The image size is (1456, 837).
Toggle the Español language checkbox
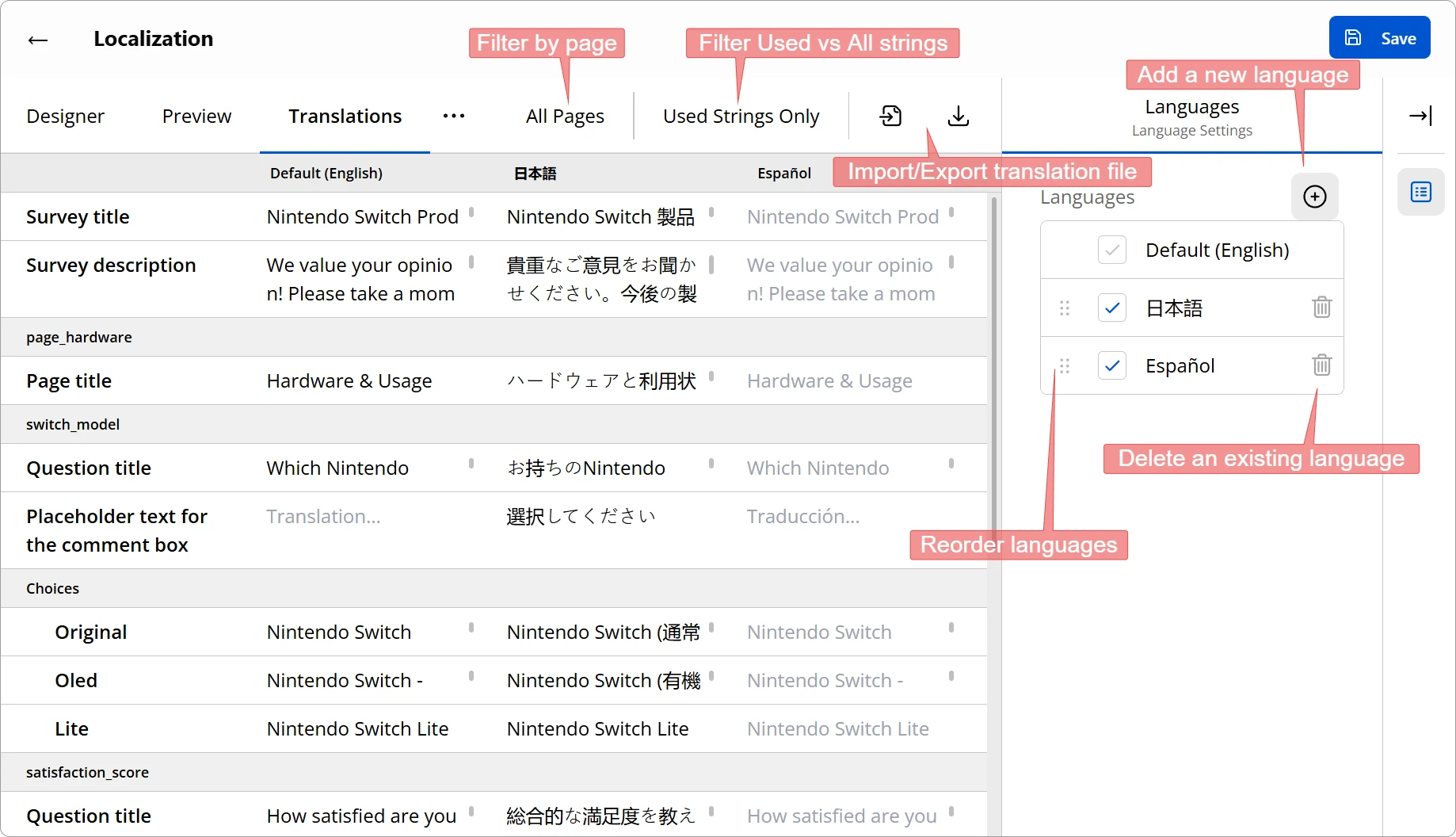[1112, 365]
